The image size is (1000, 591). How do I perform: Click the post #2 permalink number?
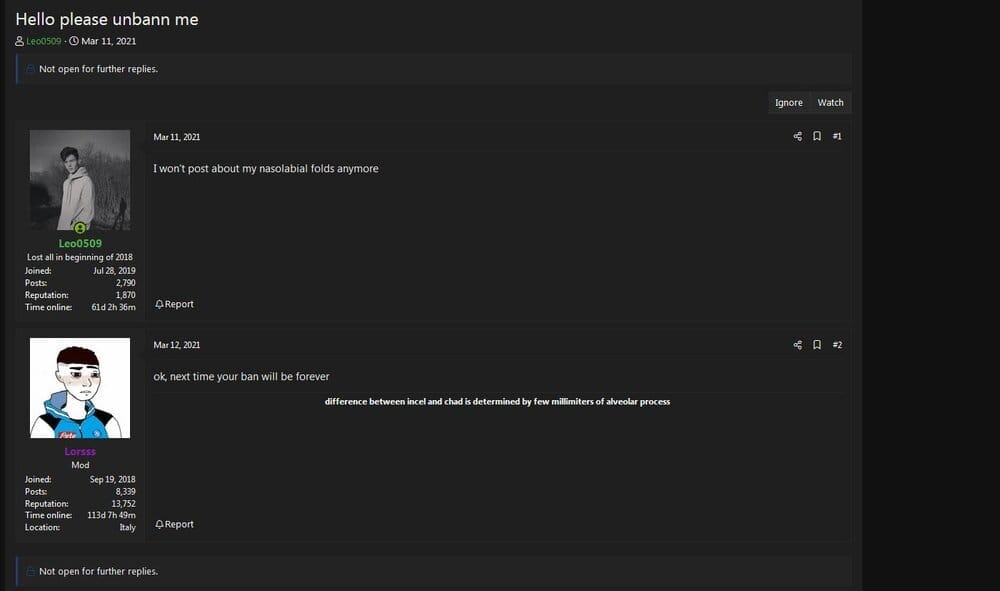[837, 345]
